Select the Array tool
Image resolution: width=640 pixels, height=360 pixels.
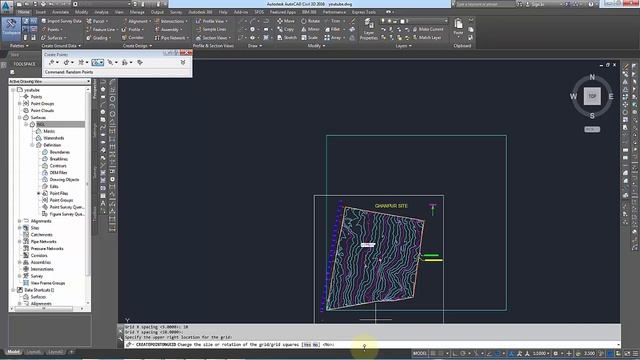334,38
